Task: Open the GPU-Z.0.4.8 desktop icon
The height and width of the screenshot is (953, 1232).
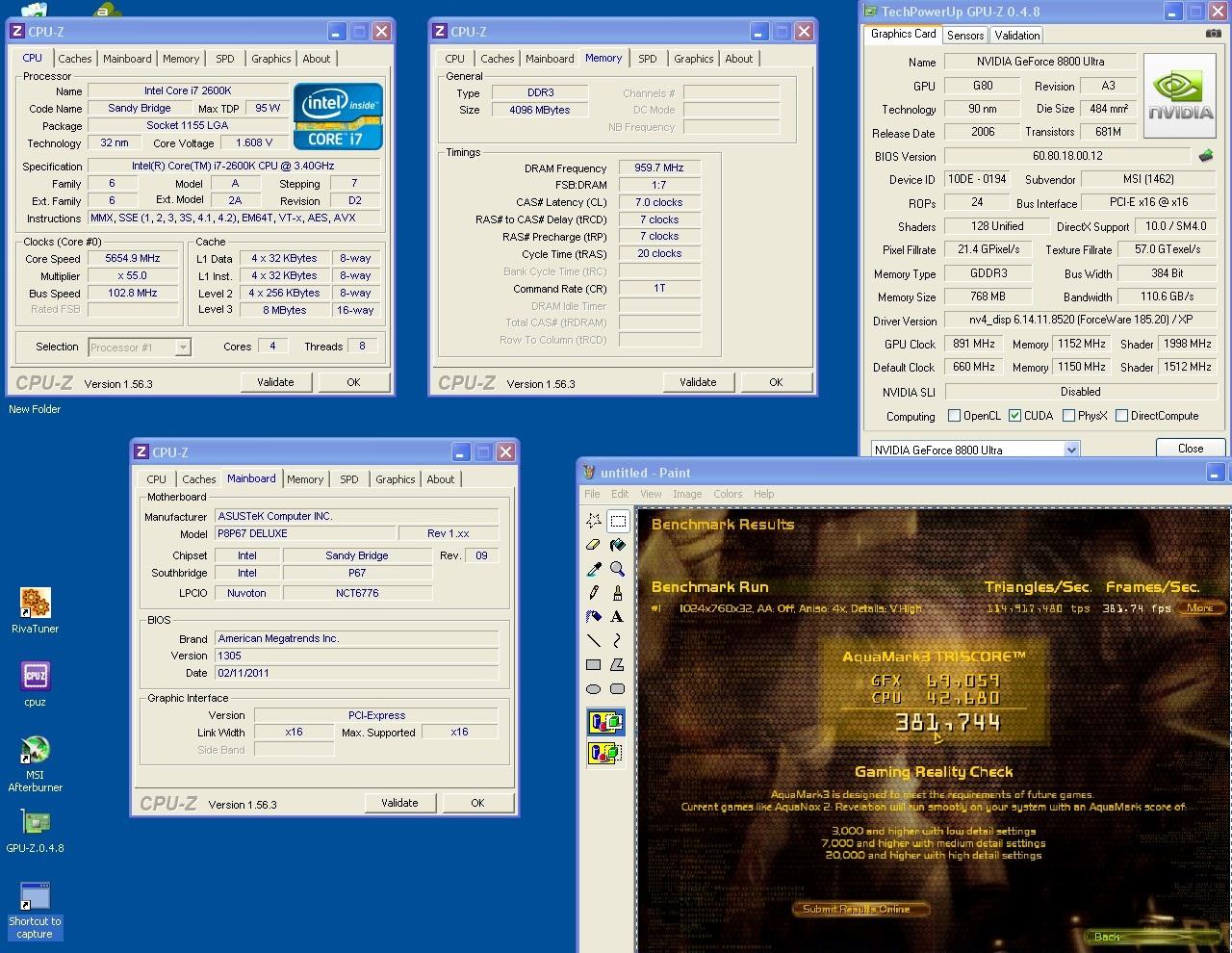Action: 35,832
